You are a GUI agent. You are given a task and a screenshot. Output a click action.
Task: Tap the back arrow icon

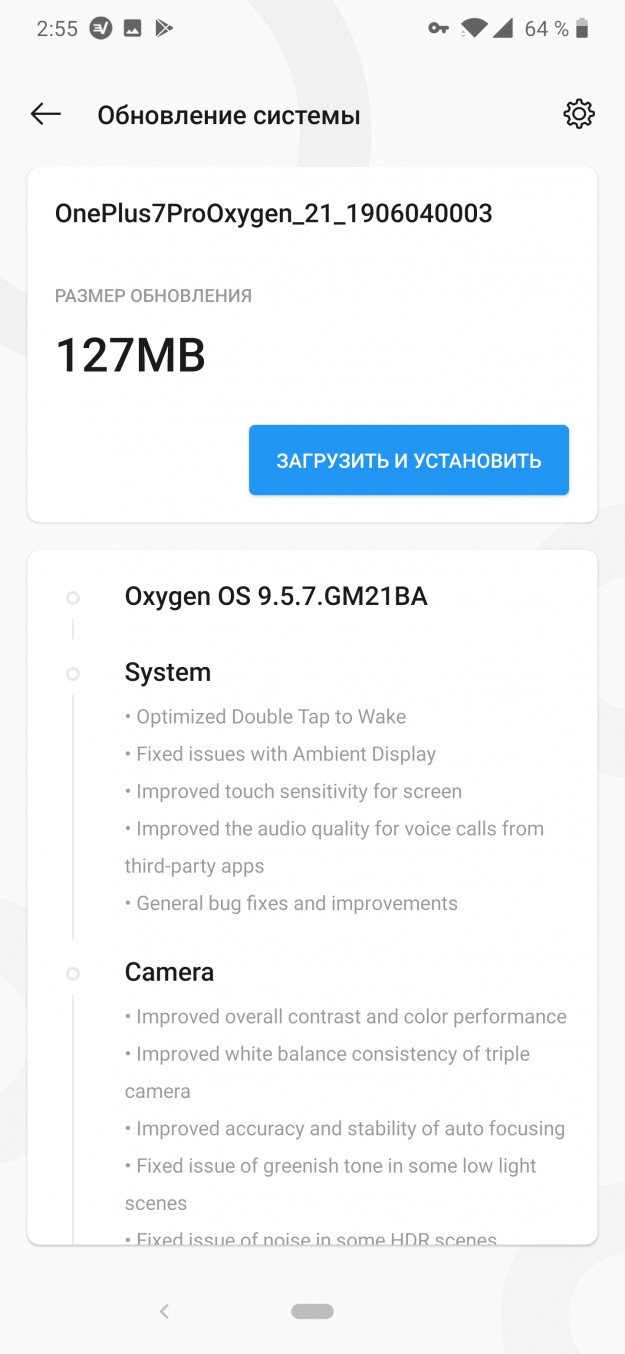click(x=46, y=115)
